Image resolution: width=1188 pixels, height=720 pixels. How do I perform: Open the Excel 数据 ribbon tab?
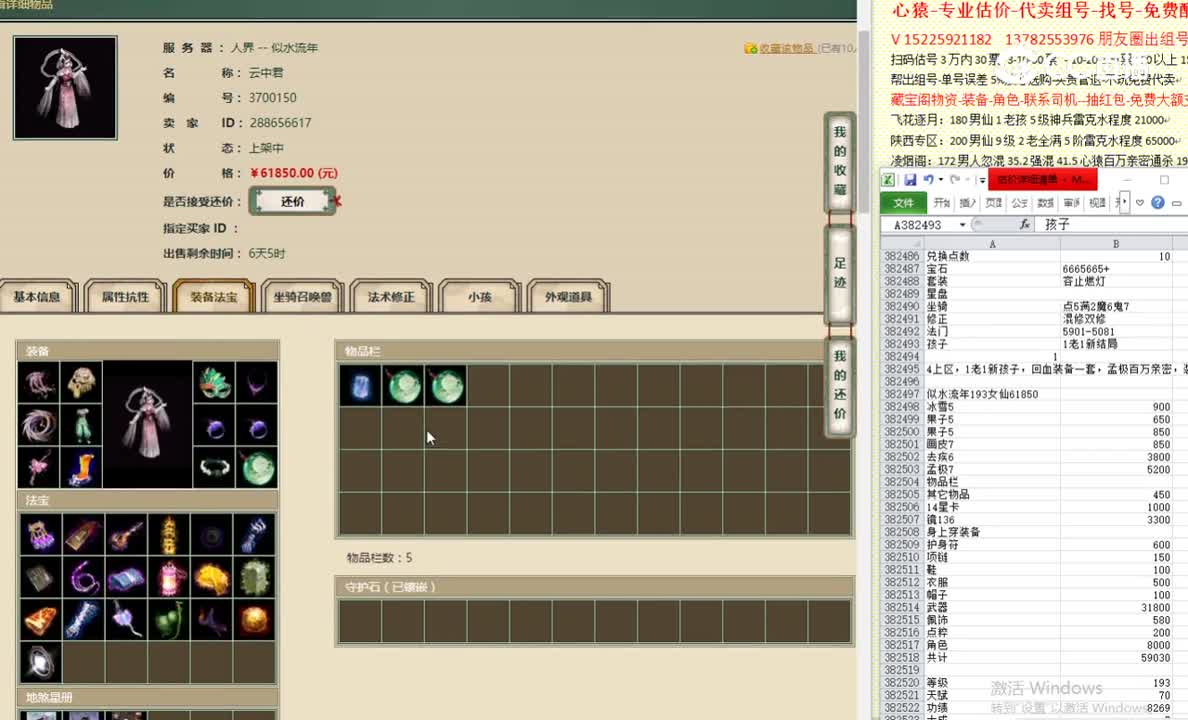(1046, 203)
